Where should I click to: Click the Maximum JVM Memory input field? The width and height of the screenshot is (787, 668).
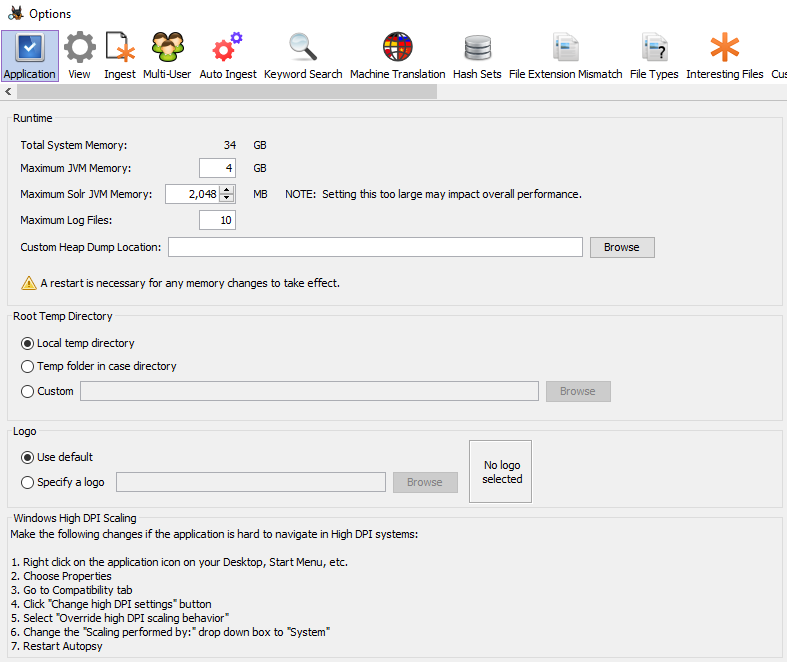click(x=217, y=168)
